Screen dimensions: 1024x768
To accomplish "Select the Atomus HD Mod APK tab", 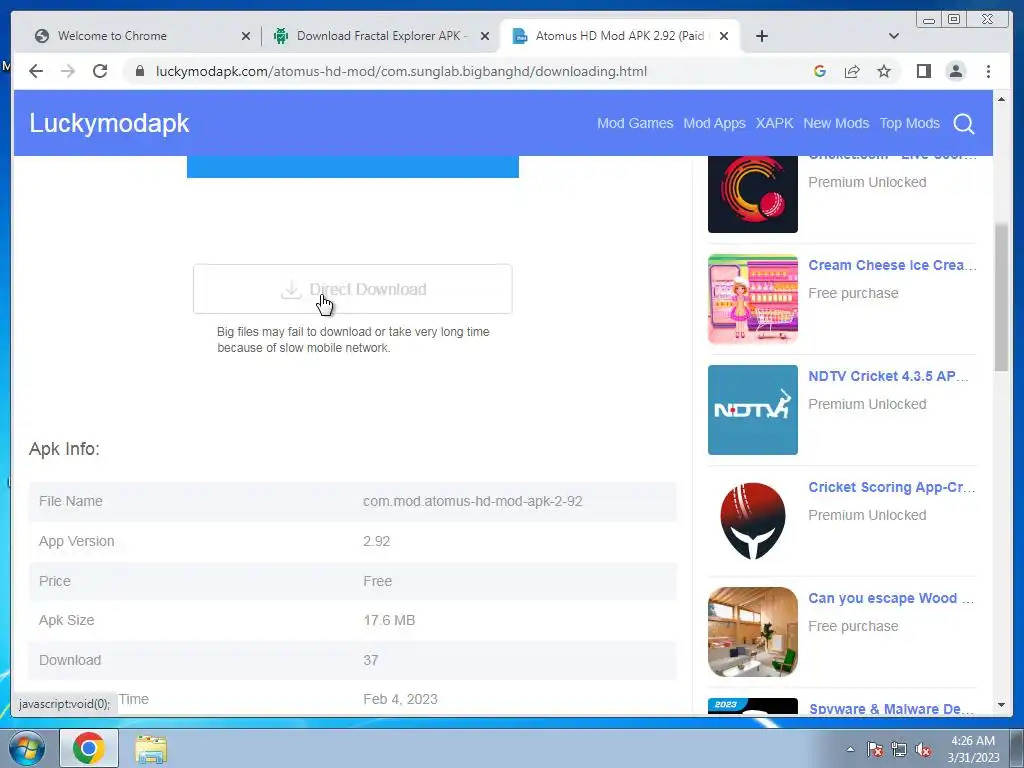I will (619, 36).
